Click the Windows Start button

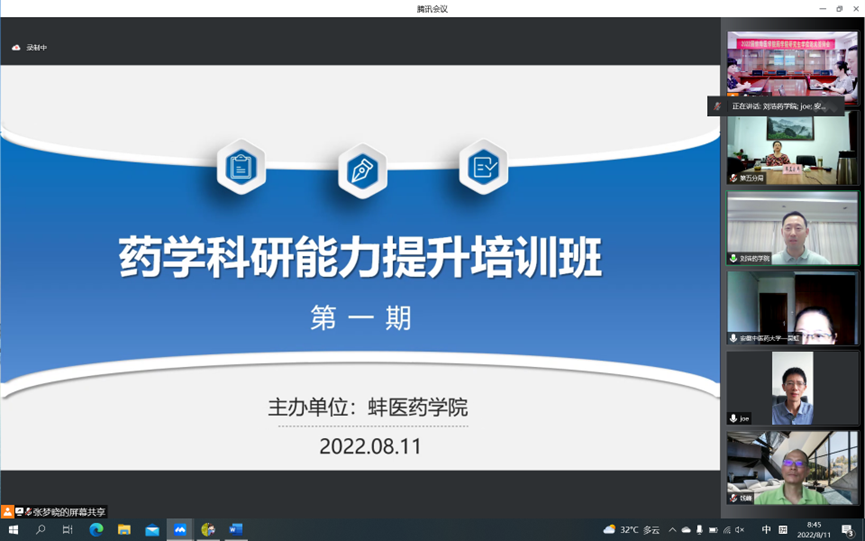point(13,529)
